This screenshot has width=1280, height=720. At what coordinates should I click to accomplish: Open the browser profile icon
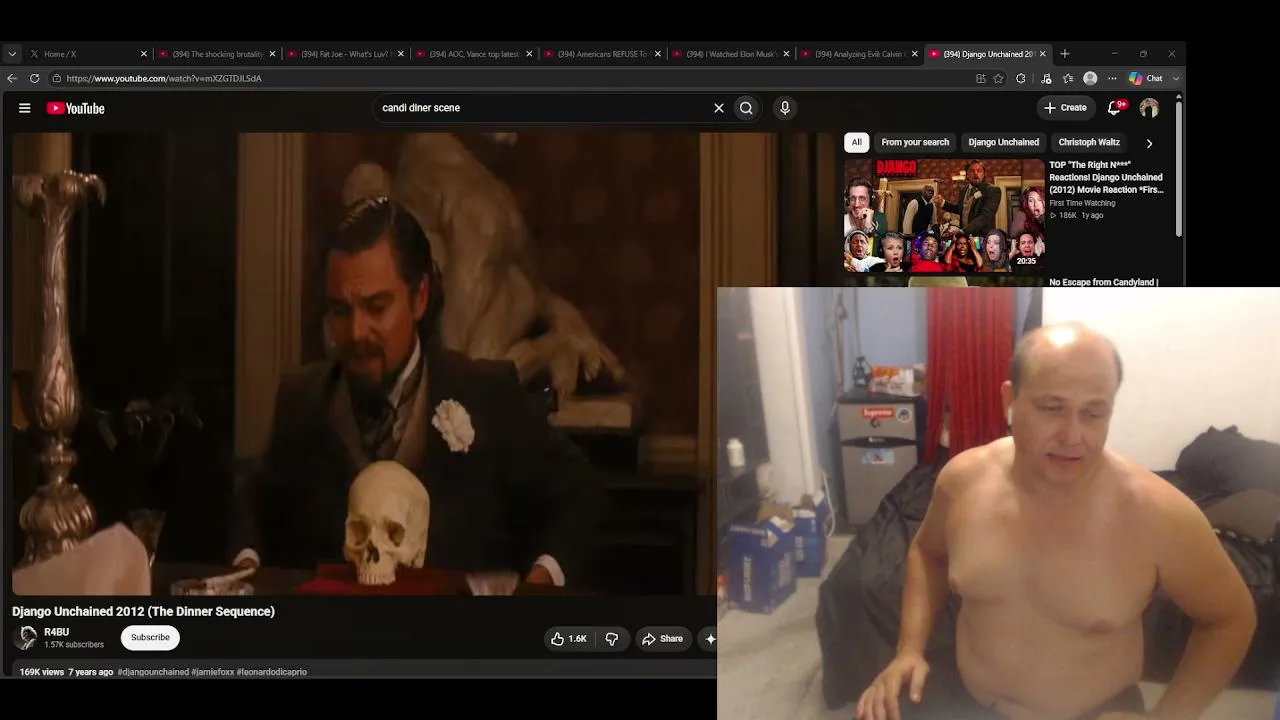click(1090, 78)
